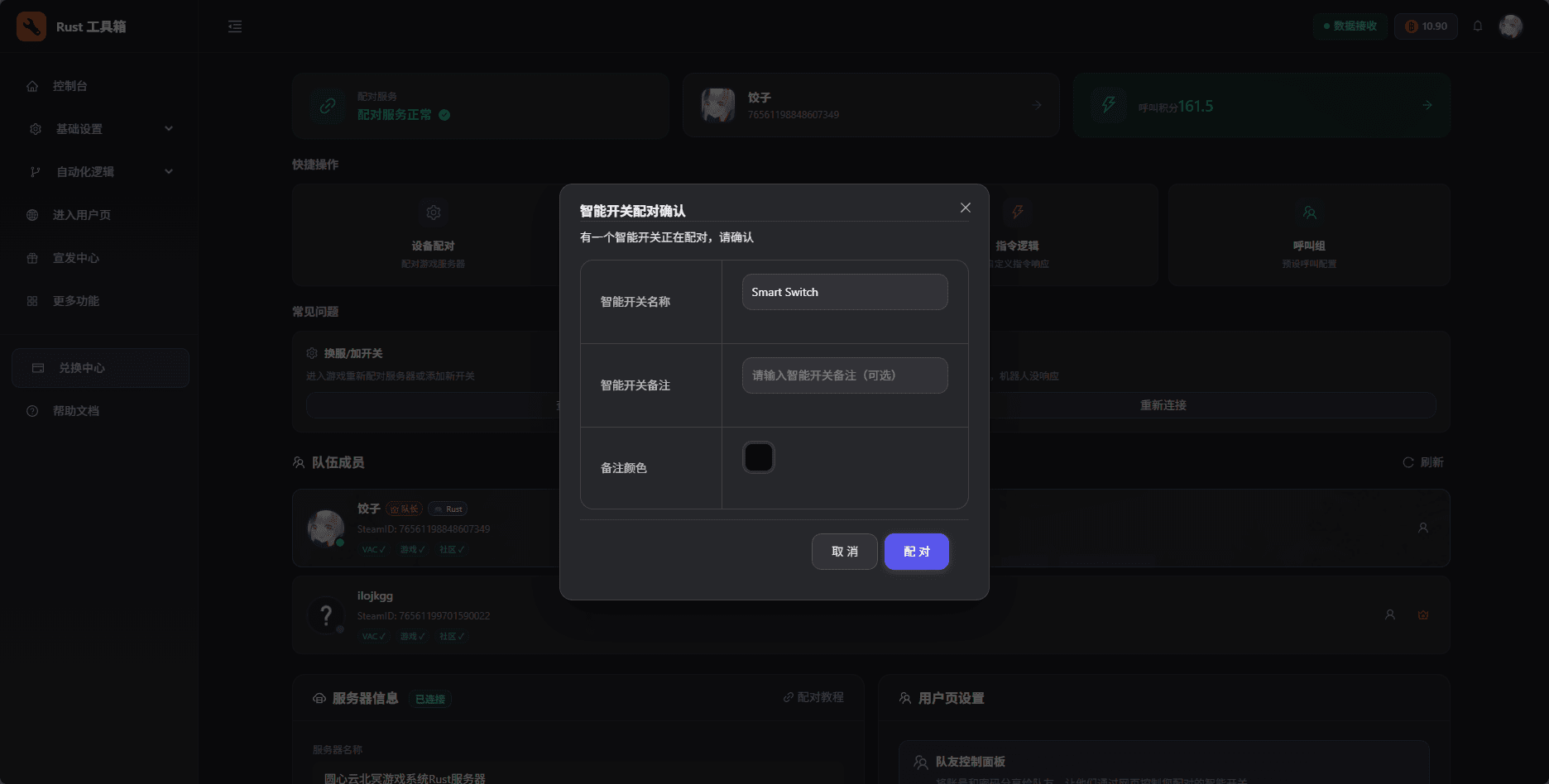The width and height of the screenshot is (1549, 784).
Task: Collapse the sidebar with the menu icon
Action: coord(235,26)
